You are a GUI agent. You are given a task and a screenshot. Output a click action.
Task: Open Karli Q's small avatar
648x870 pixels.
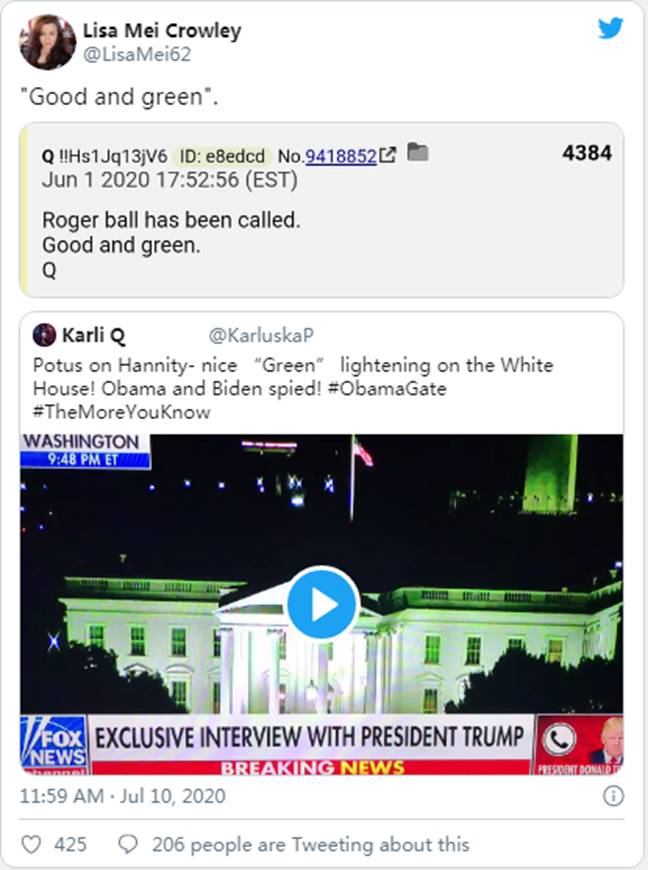click(x=44, y=335)
